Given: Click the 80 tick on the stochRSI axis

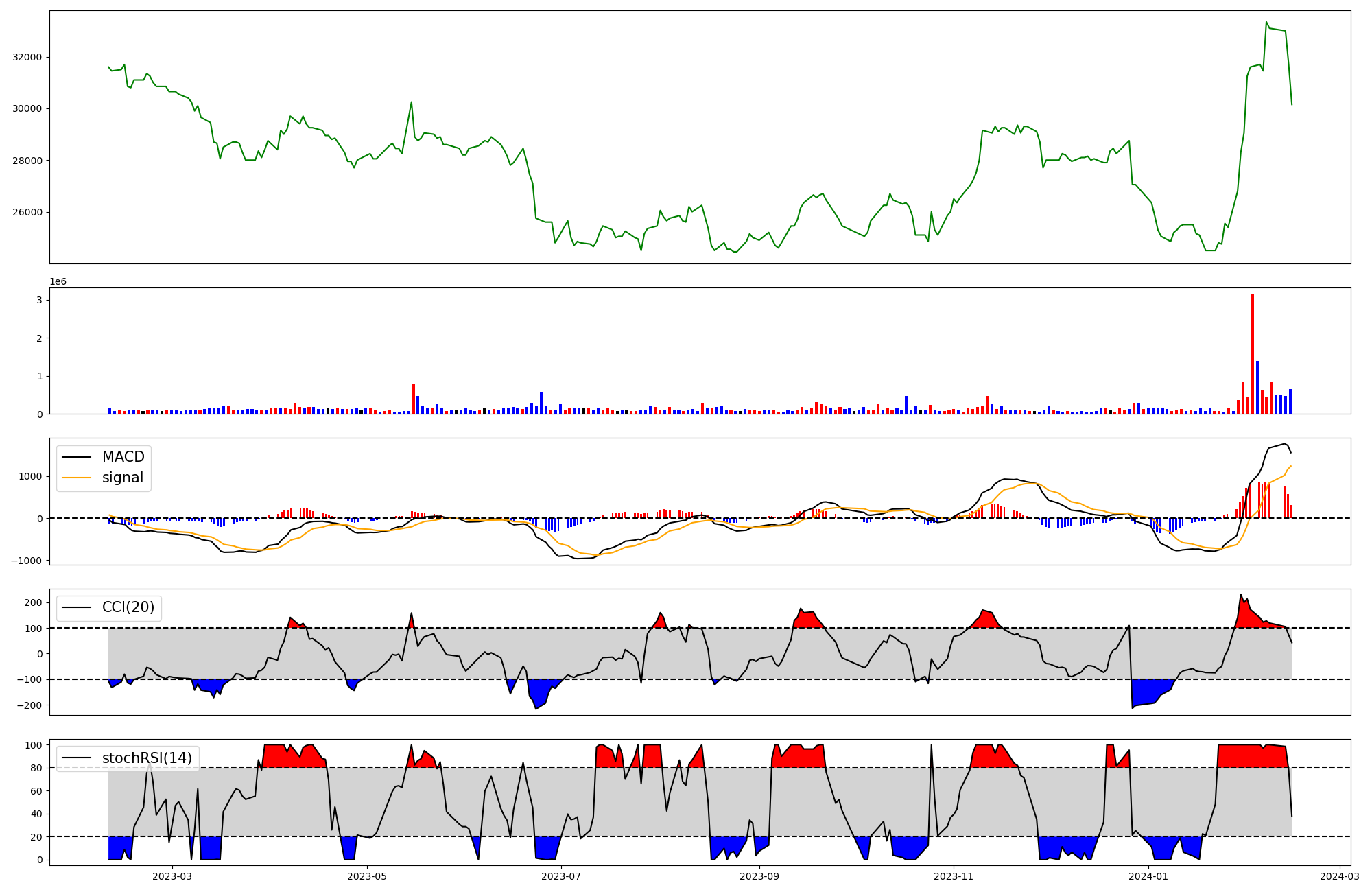Looking at the screenshot, I should point(36,768).
